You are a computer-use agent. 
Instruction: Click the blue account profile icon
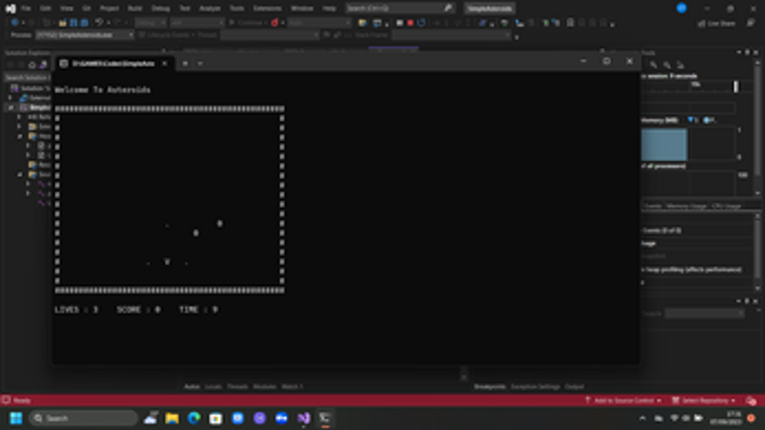click(x=682, y=8)
